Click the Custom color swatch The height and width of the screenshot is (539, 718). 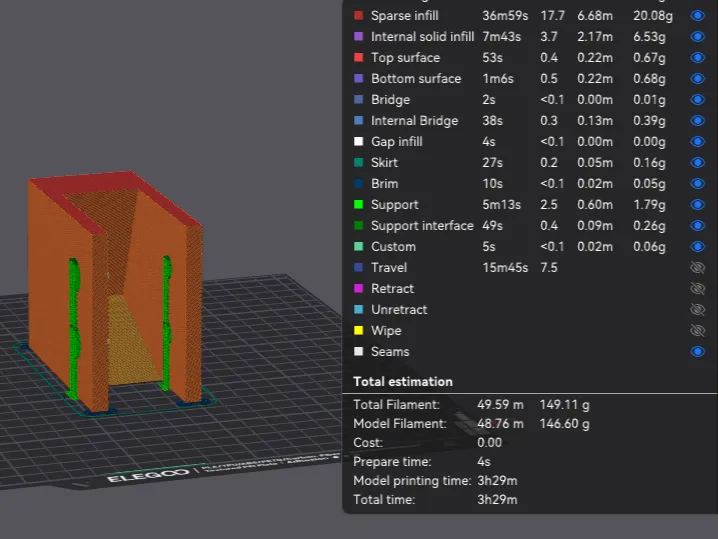[x=359, y=246]
